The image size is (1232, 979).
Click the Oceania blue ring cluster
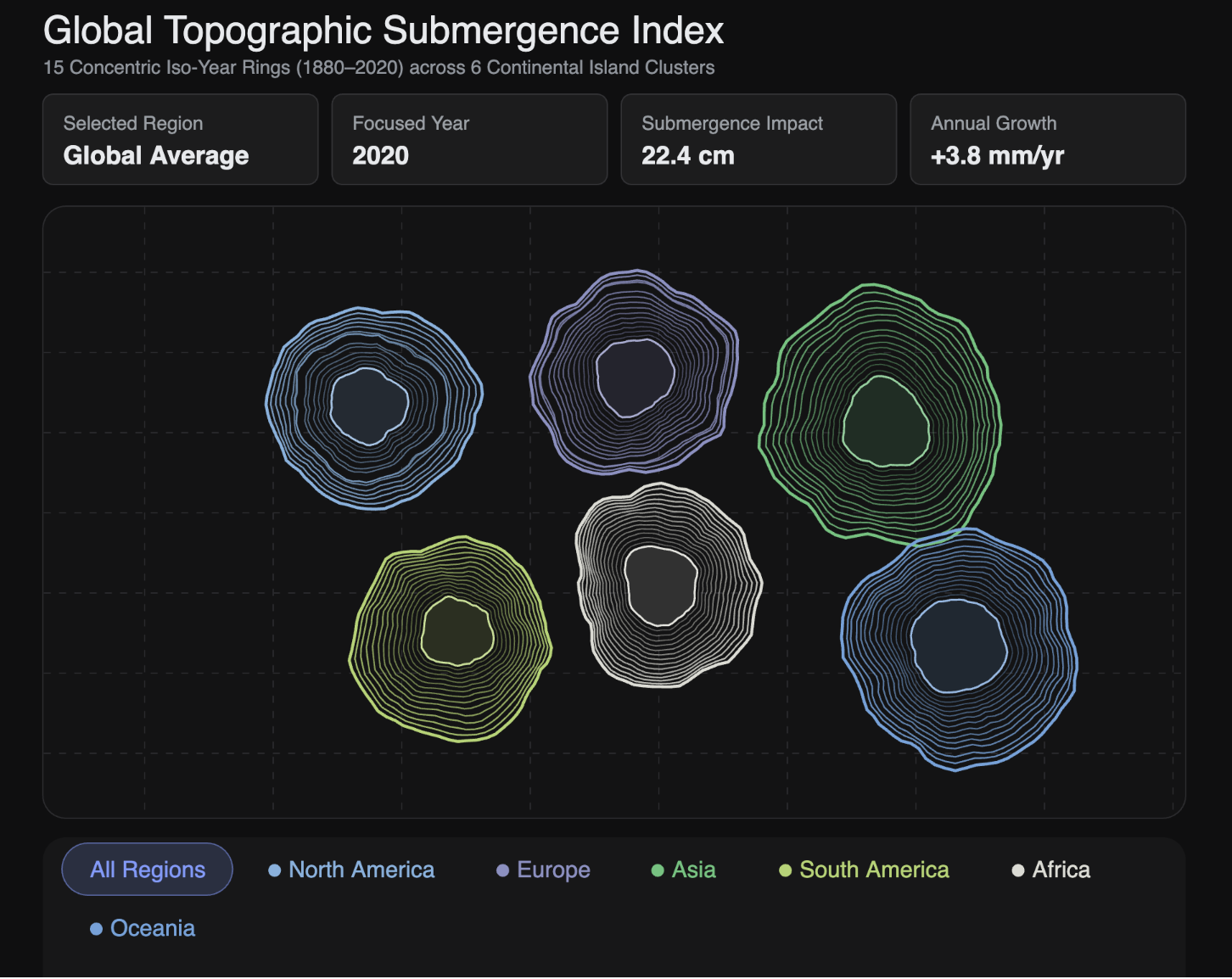pyautogui.click(x=959, y=649)
